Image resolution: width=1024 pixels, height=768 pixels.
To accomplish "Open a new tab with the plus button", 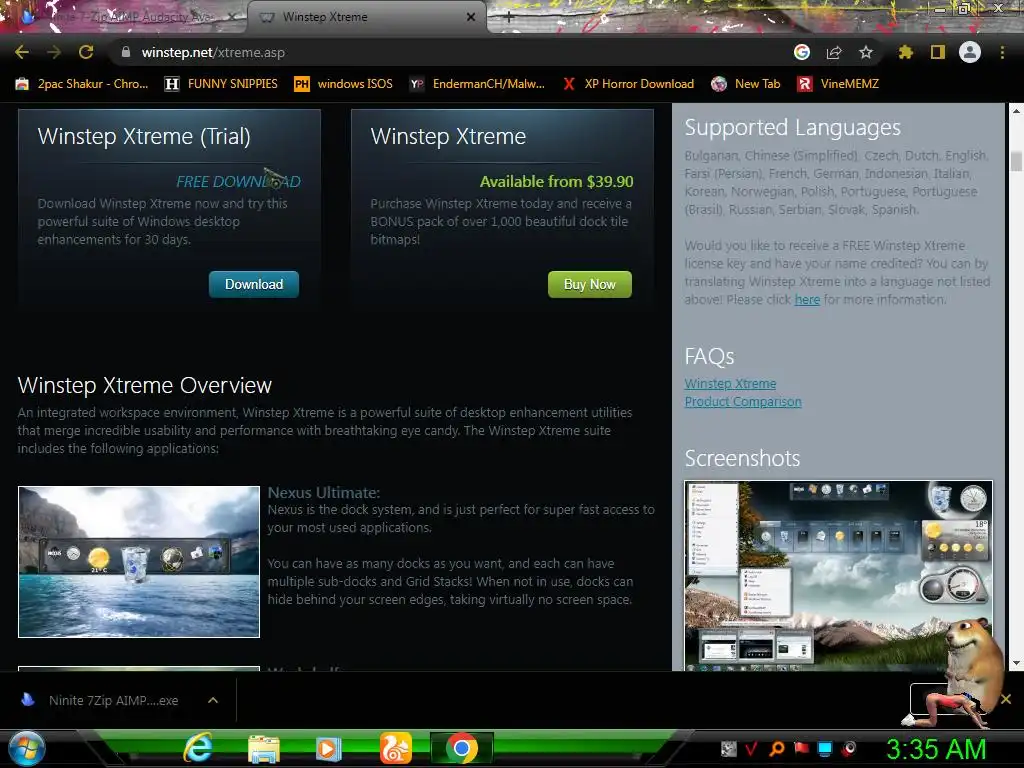I will coord(509,18).
